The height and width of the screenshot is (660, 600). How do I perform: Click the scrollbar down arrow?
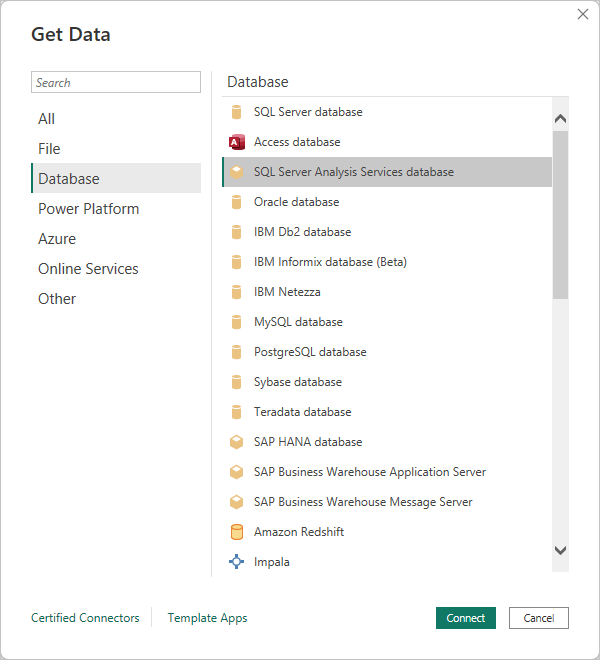[560, 550]
